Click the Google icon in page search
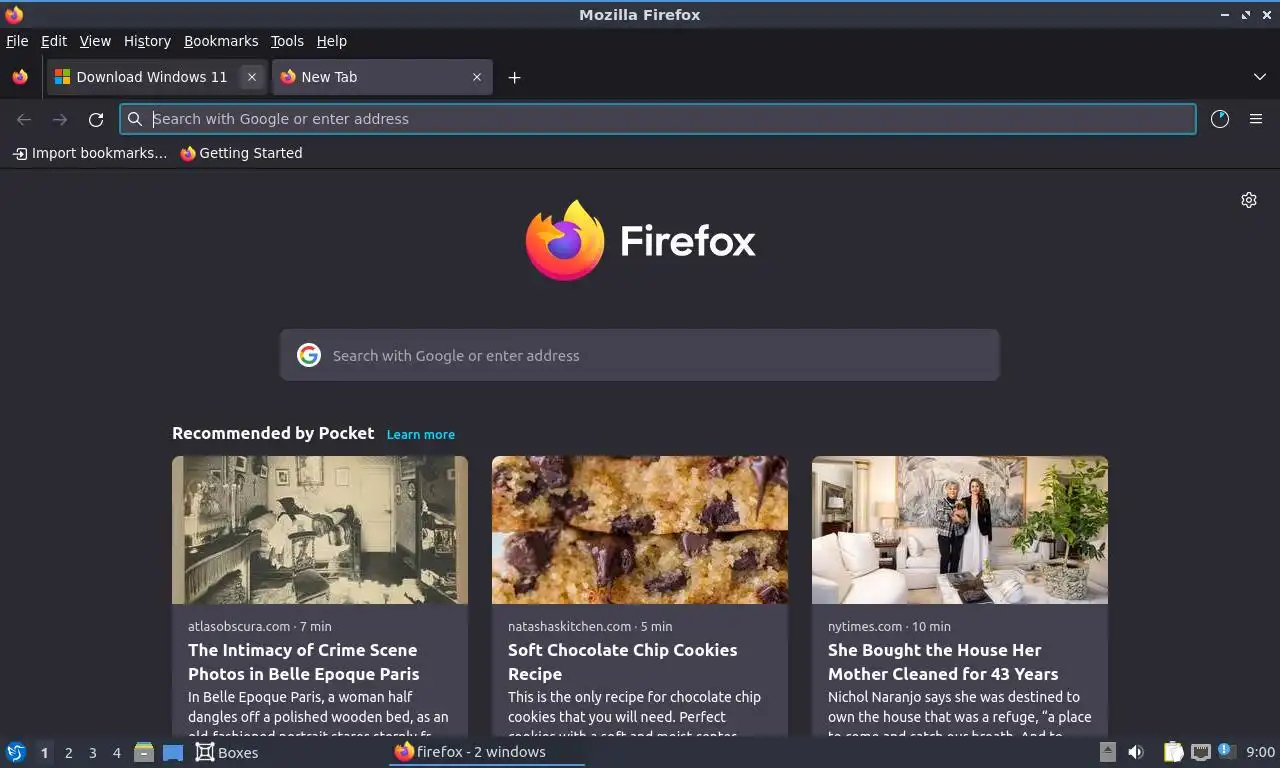The width and height of the screenshot is (1280, 768). coord(309,355)
